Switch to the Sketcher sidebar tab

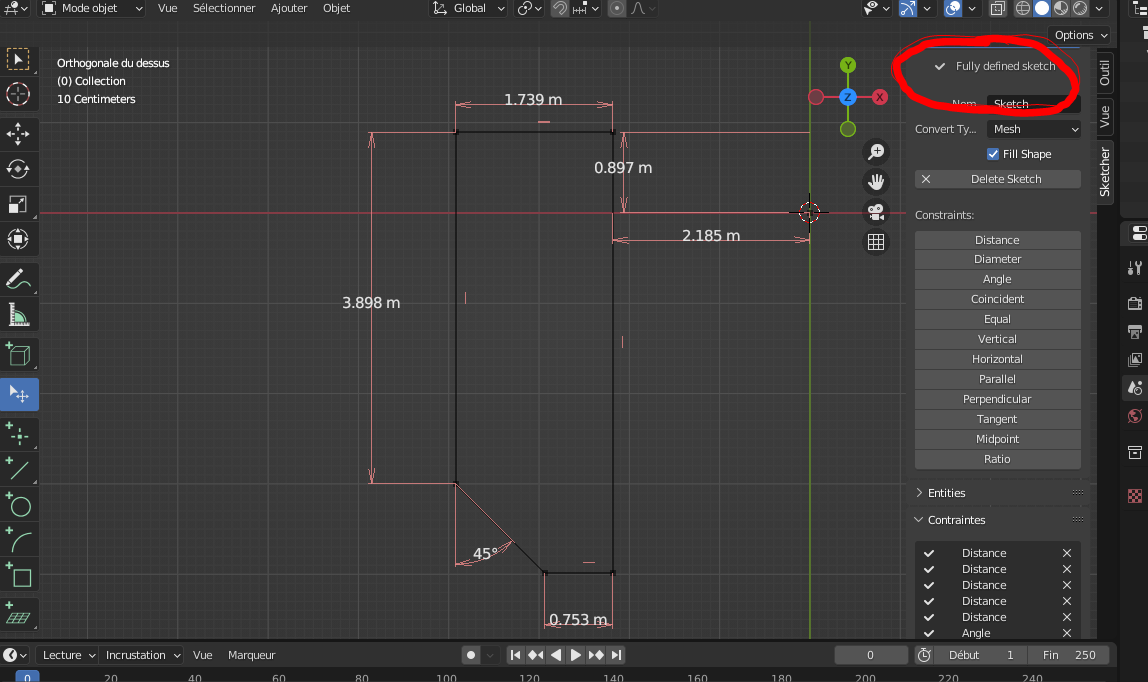[1105, 172]
